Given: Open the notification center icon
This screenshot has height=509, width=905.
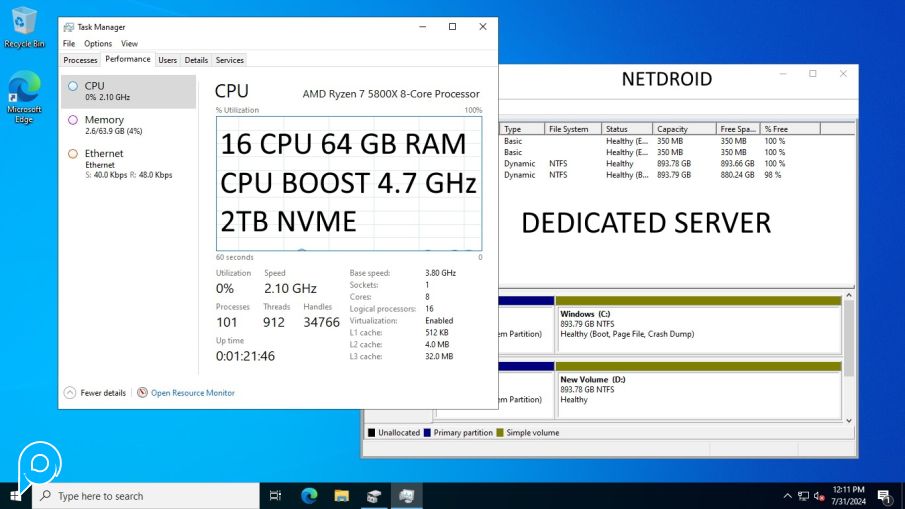Looking at the screenshot, I should click(884, 496).
